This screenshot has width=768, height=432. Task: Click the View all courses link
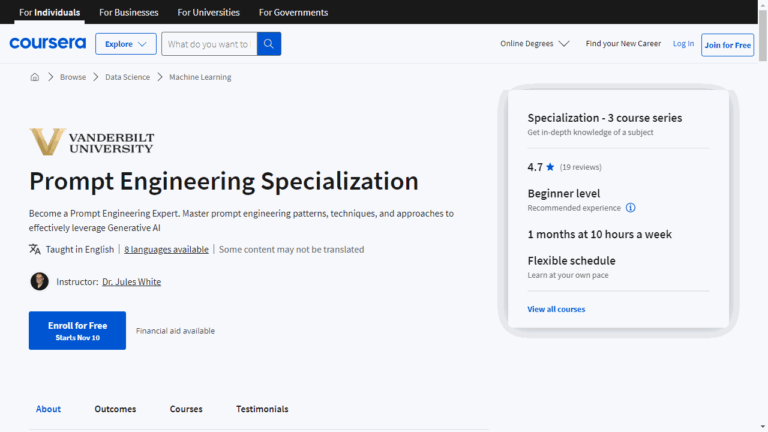(556, 309)
